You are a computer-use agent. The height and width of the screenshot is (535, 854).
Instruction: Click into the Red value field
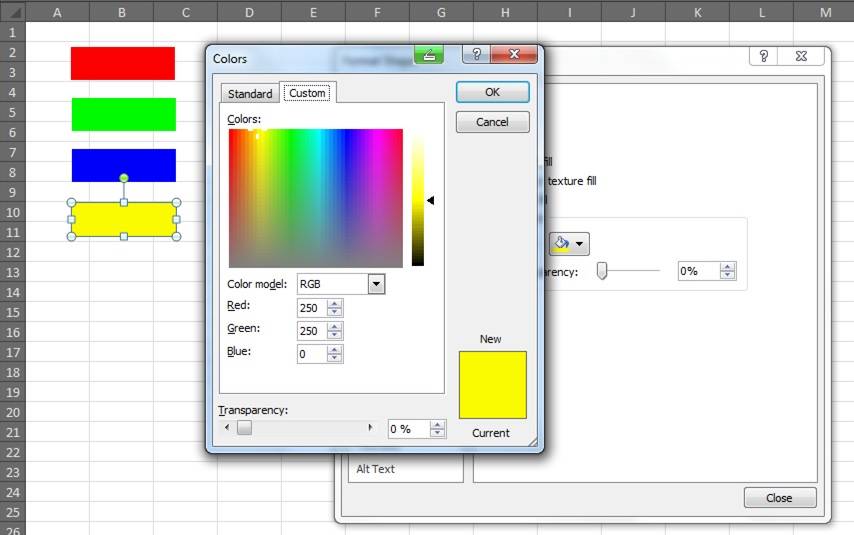click(312, 308)
